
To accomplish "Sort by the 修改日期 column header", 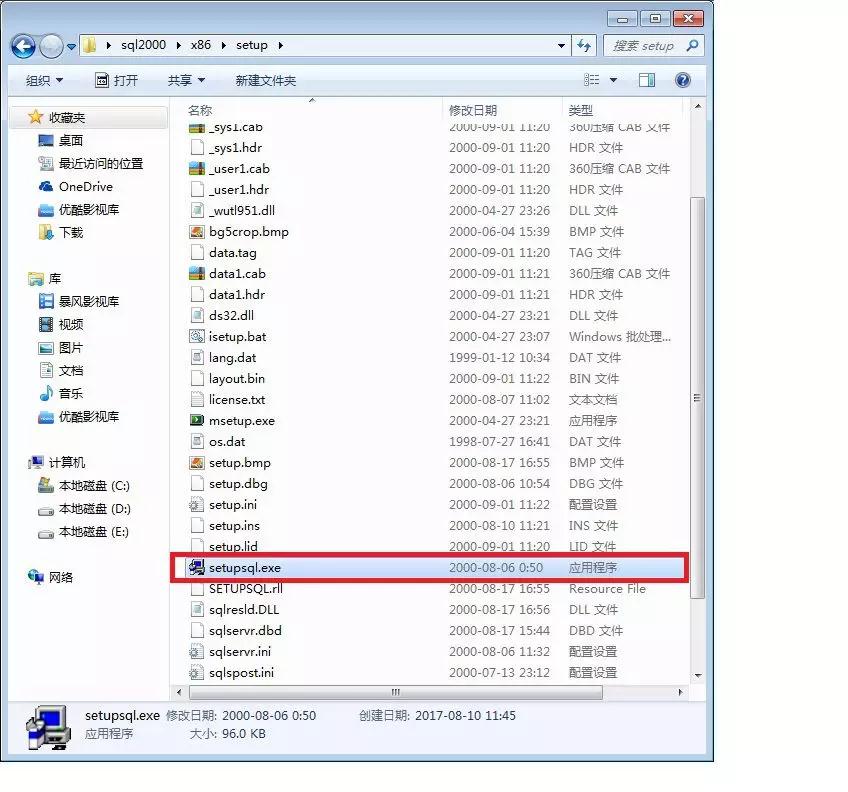I will [x=473, y=110].
